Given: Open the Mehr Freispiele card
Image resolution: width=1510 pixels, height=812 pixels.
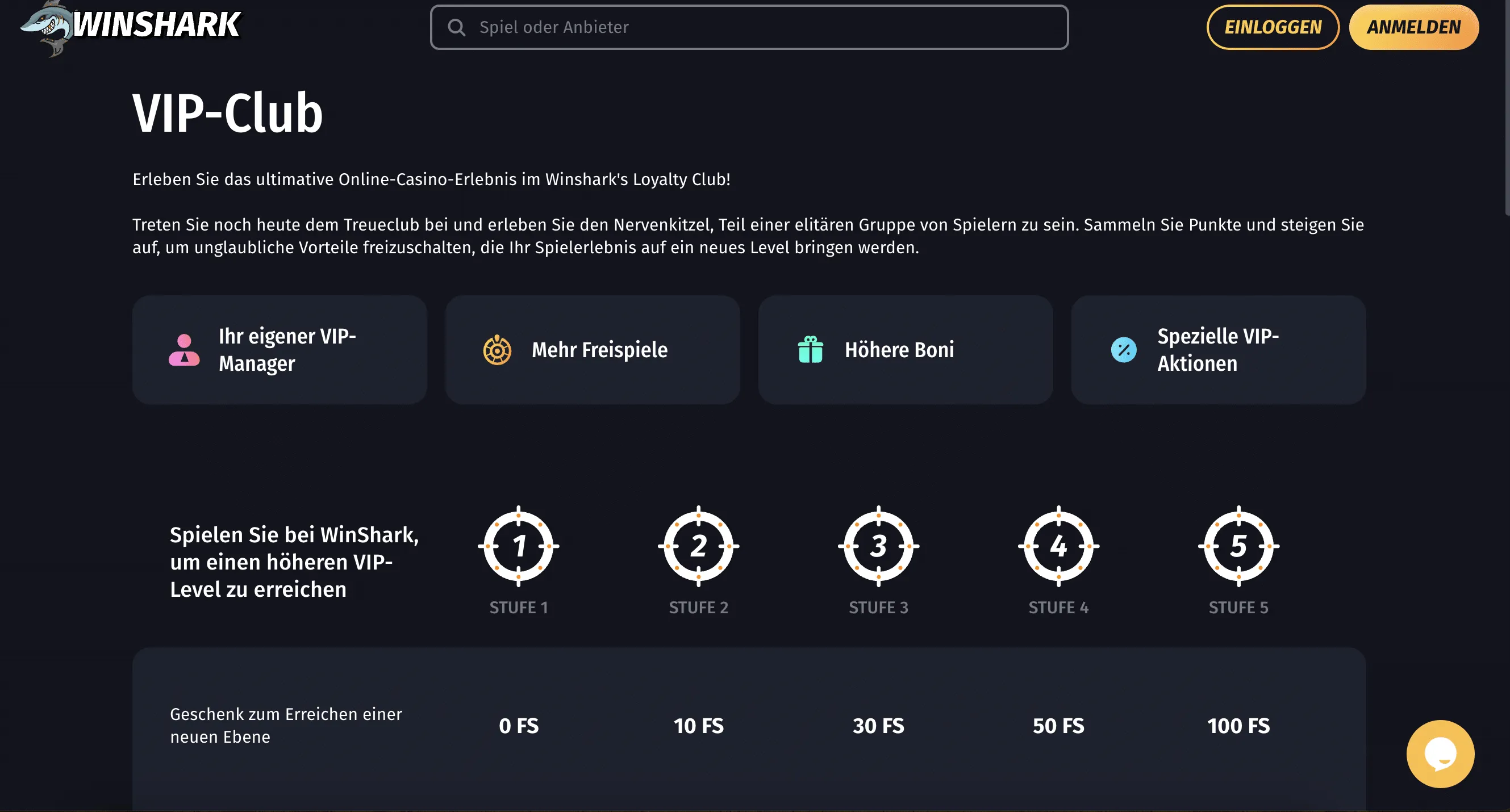Looking at the screenshot, I should coord(593,350).
